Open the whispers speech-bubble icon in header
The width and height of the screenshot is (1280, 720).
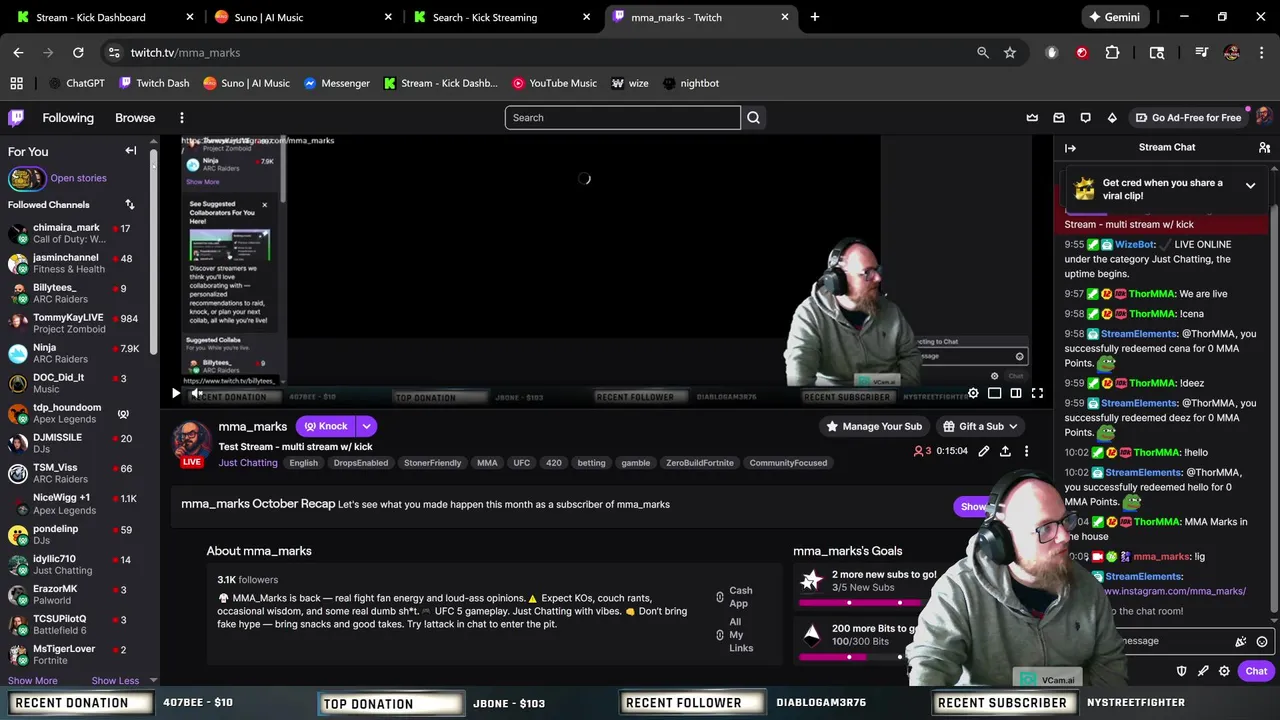(1085, 118)
